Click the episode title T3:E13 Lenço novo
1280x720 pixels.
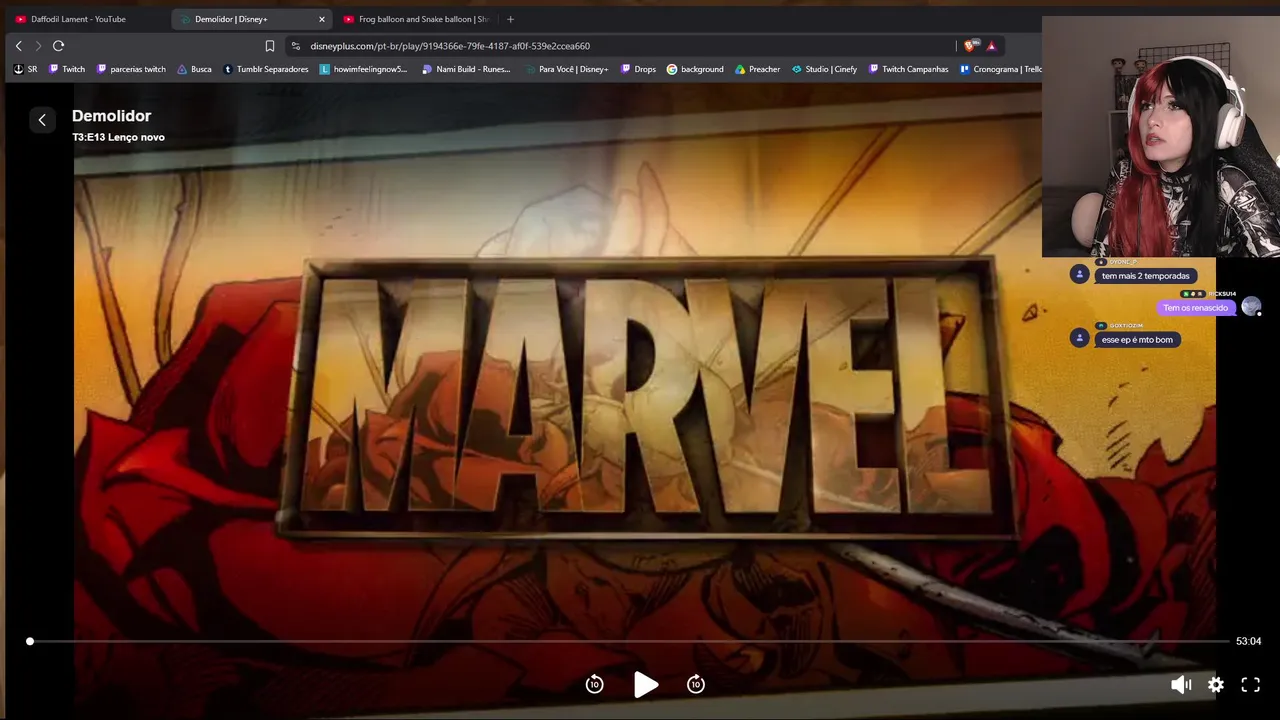click(x=118, y=137)
